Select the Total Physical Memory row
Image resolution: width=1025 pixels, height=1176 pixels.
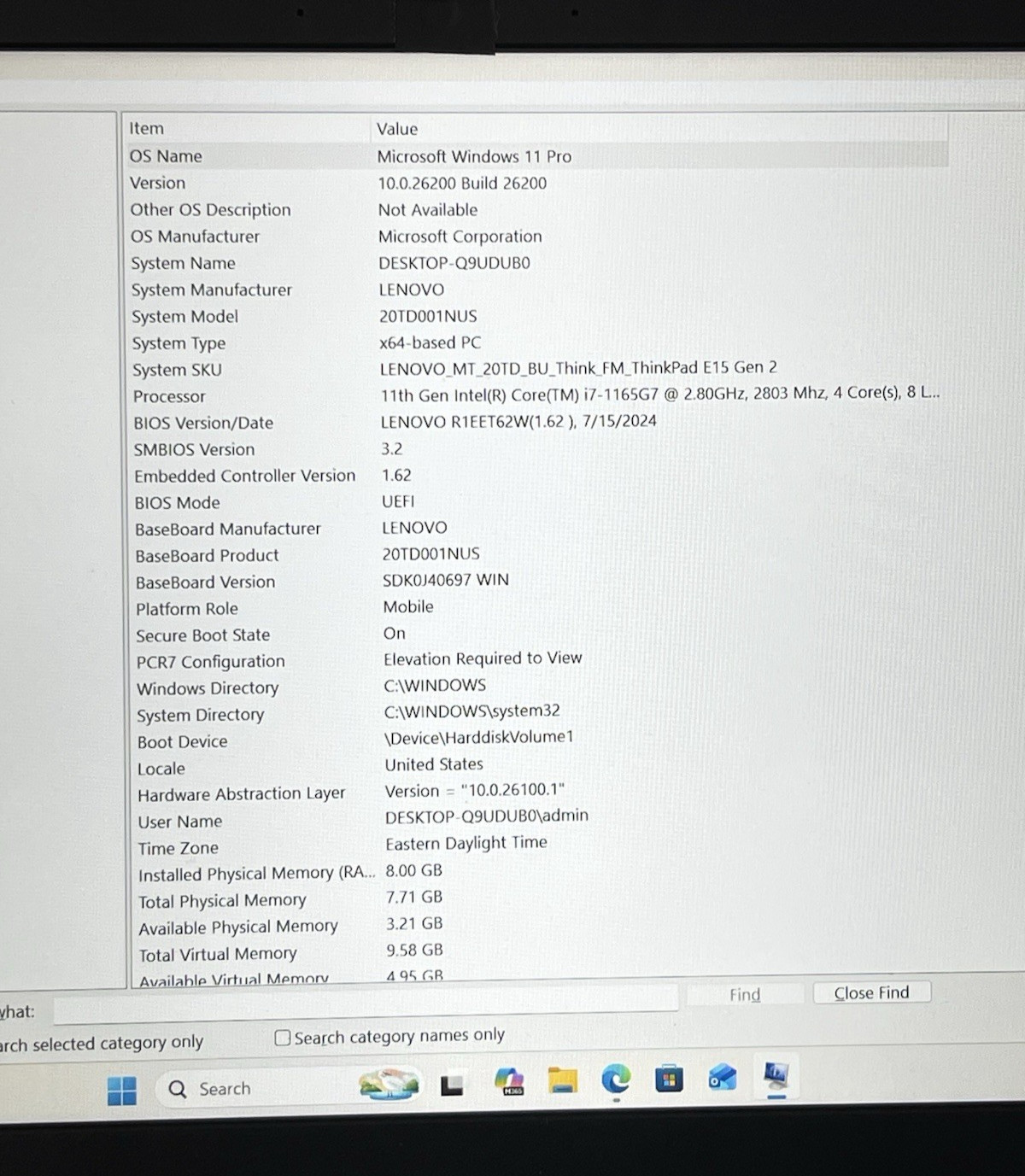(x=536, y=898)
